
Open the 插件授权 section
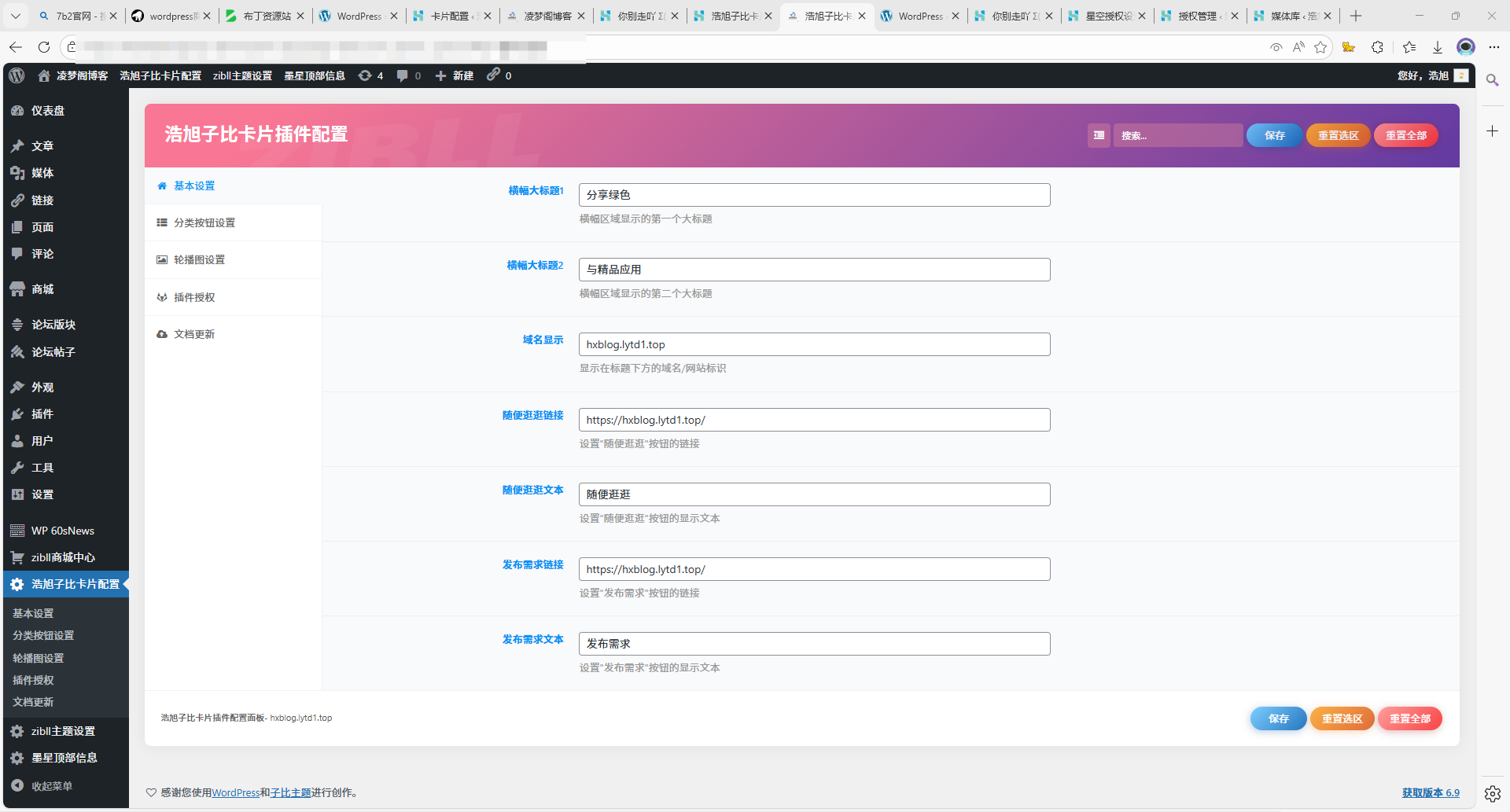[194, 297]
